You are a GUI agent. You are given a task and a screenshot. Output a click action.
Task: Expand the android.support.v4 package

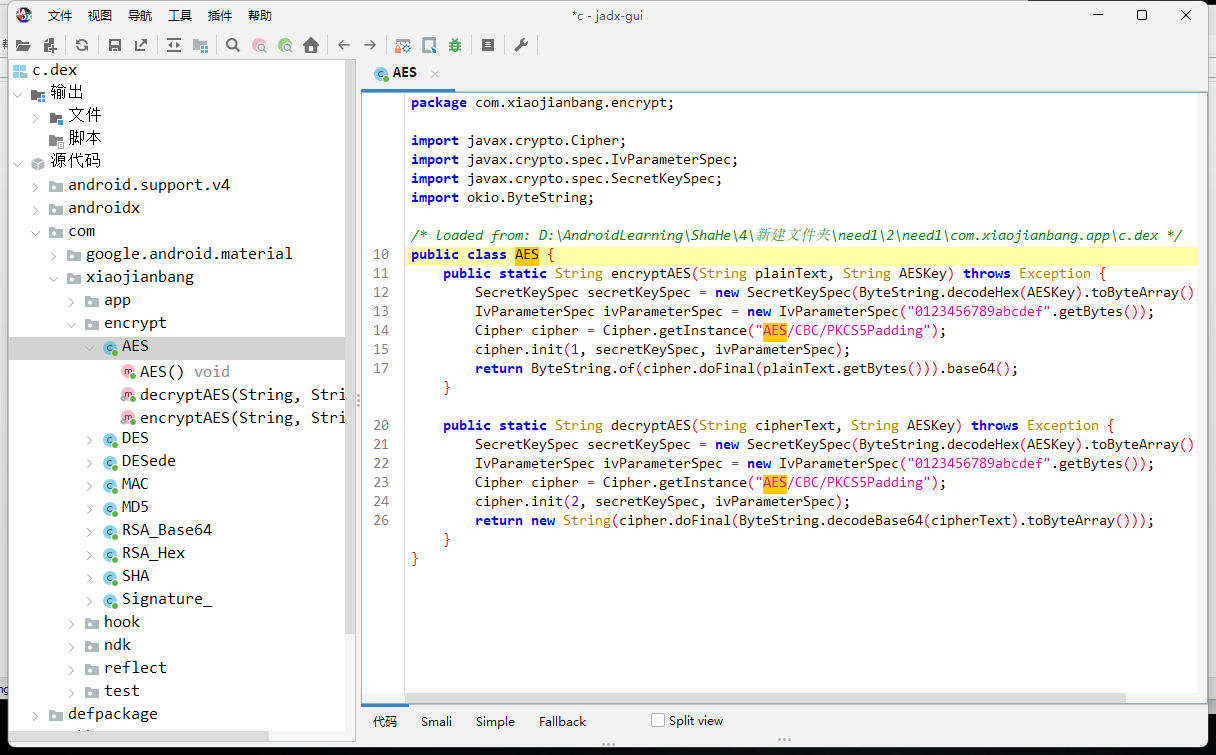[x=36, y=186]
